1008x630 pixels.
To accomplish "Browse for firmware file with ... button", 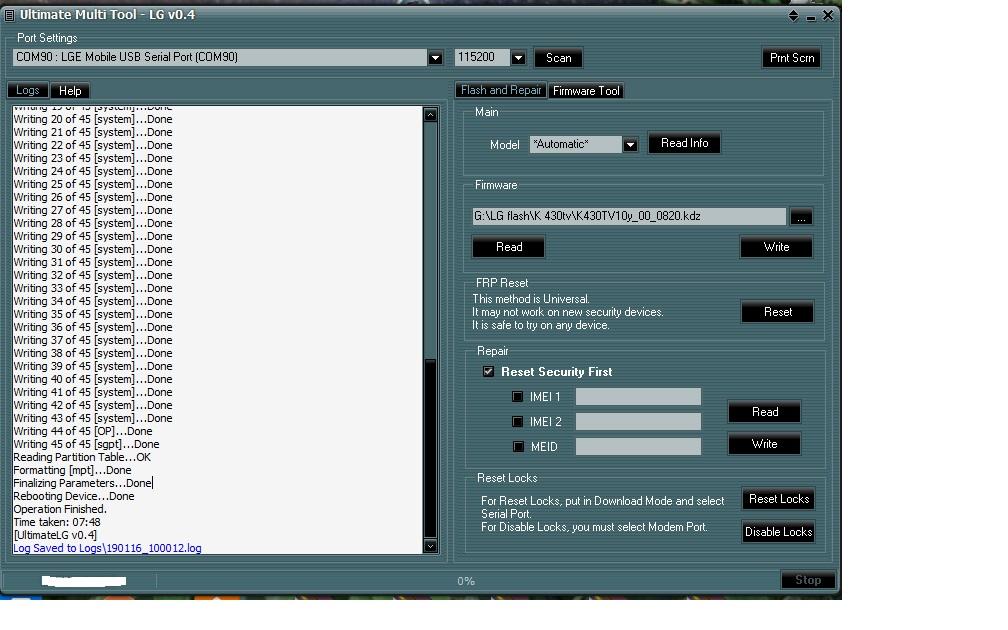I will coord(801,217).
